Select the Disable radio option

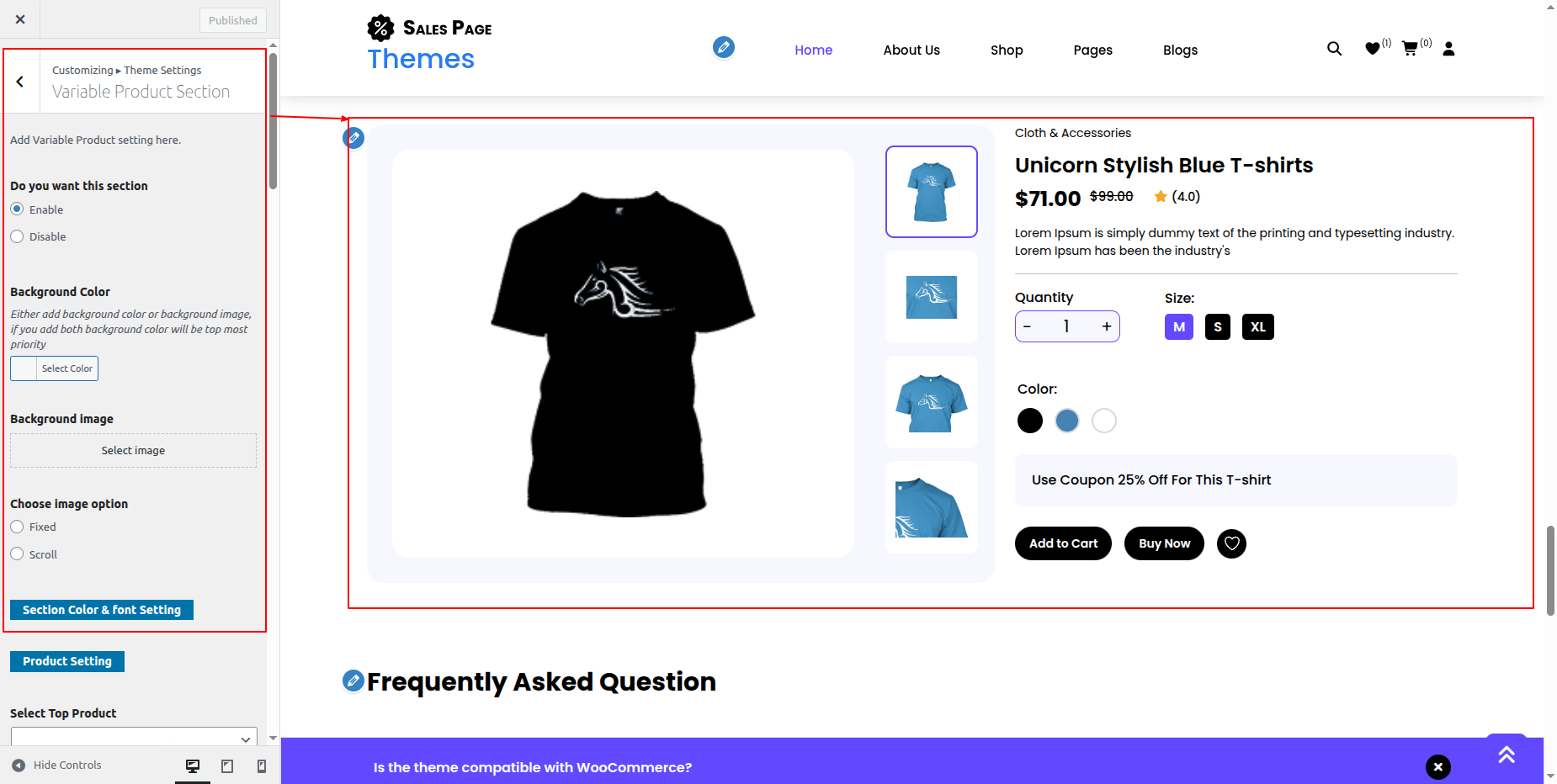[x=17, y=236]
